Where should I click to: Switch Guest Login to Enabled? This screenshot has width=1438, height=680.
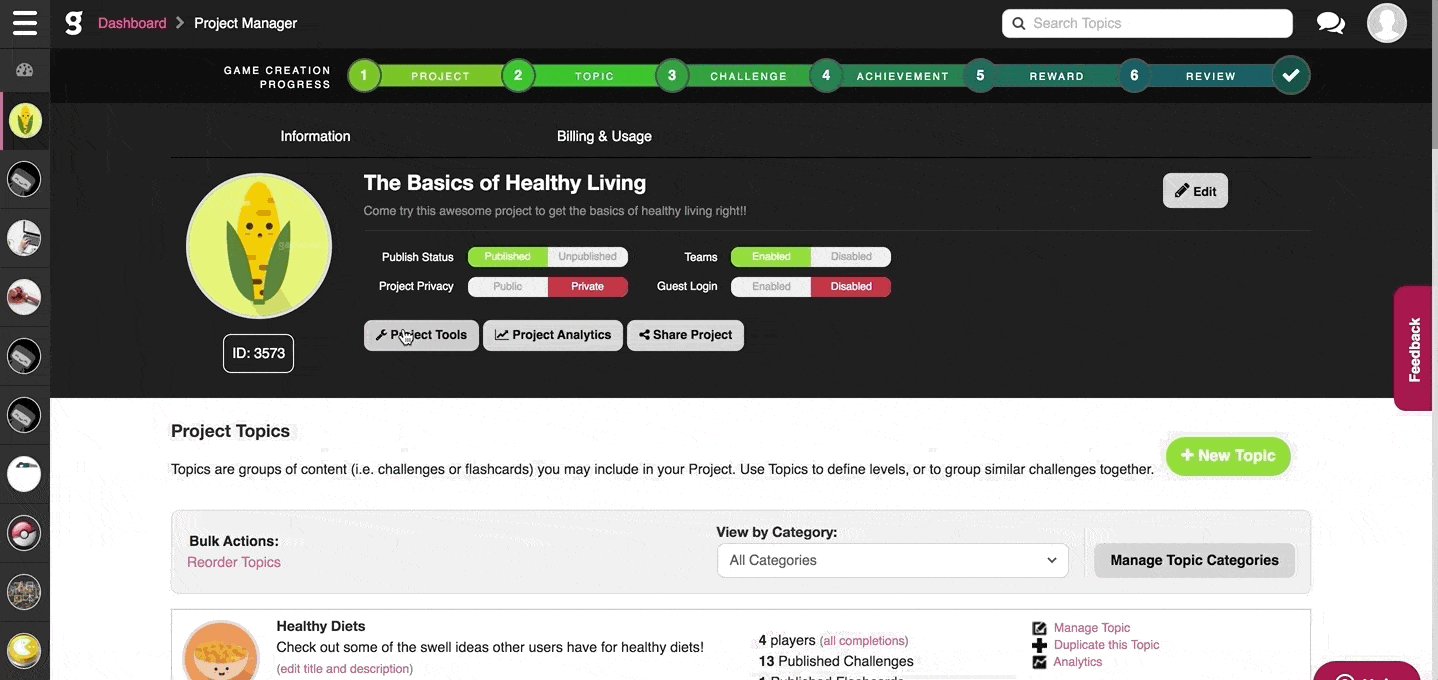point(771,287)
